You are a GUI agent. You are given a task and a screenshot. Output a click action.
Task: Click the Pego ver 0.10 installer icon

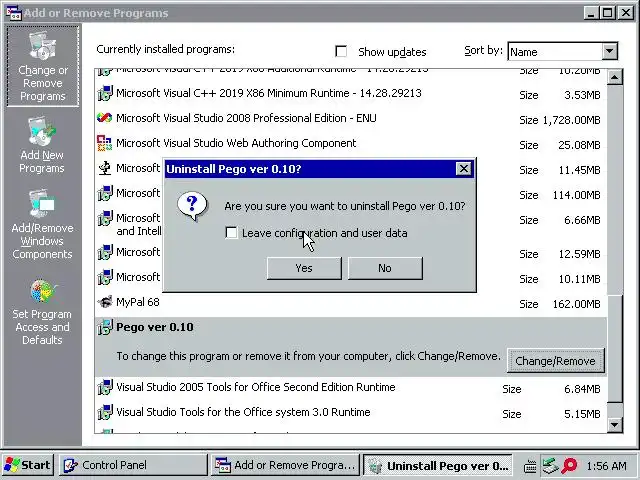pos(105,327)
